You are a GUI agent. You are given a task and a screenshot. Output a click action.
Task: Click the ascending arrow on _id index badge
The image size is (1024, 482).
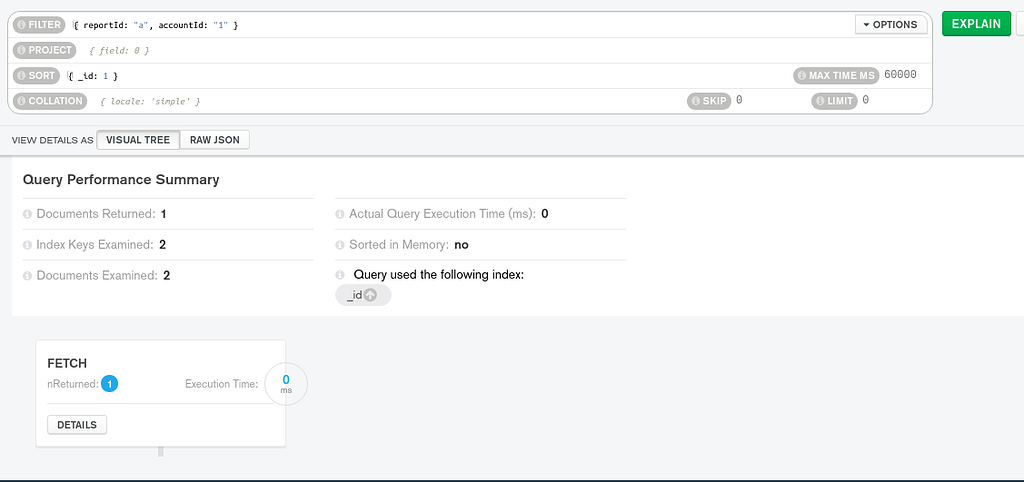370,295
